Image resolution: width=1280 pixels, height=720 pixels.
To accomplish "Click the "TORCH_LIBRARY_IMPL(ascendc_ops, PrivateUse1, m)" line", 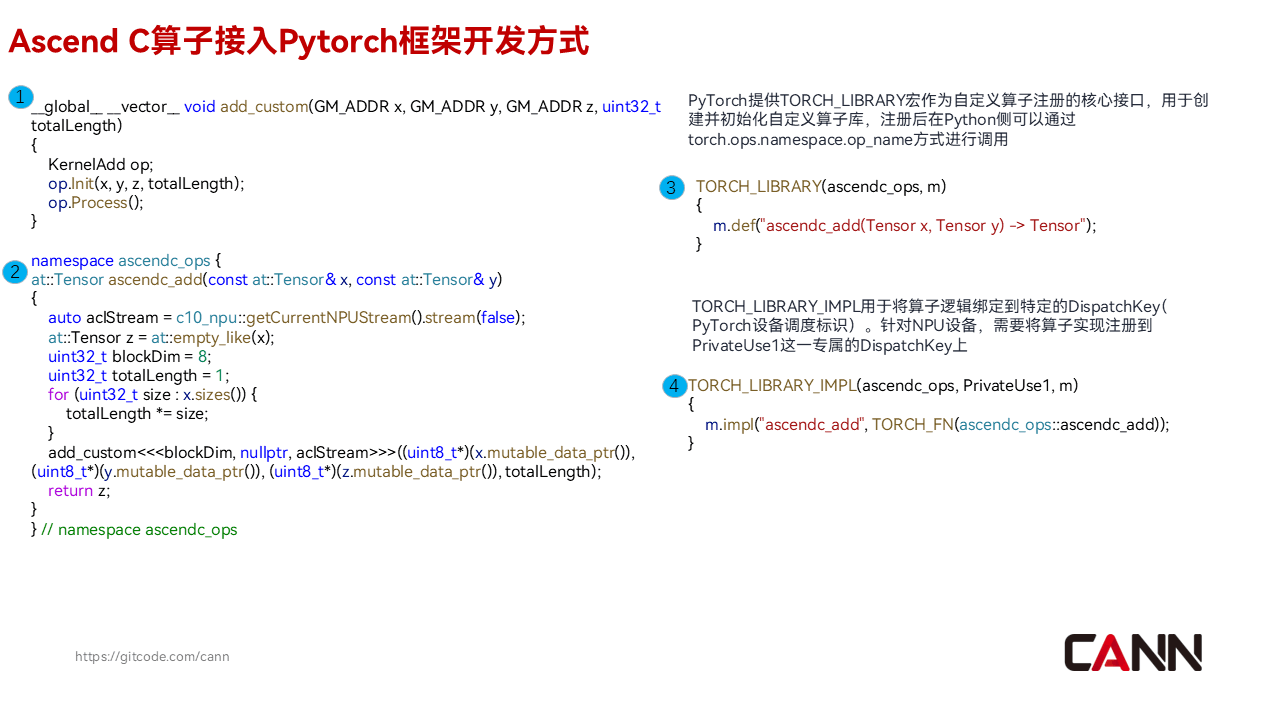I will pyautogui.click(x=883, y=385).
